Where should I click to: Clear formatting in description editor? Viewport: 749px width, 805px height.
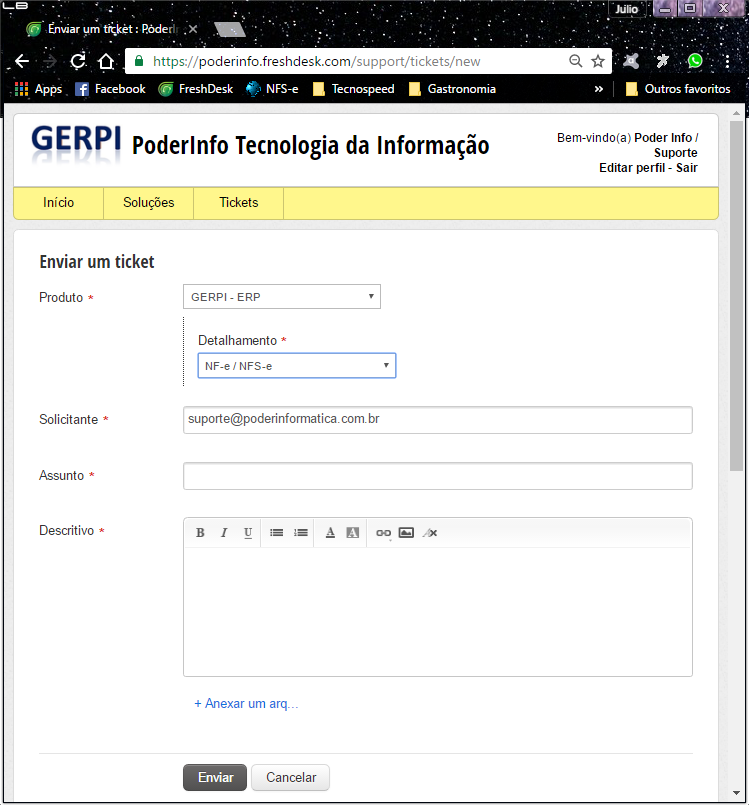point(430,533)
